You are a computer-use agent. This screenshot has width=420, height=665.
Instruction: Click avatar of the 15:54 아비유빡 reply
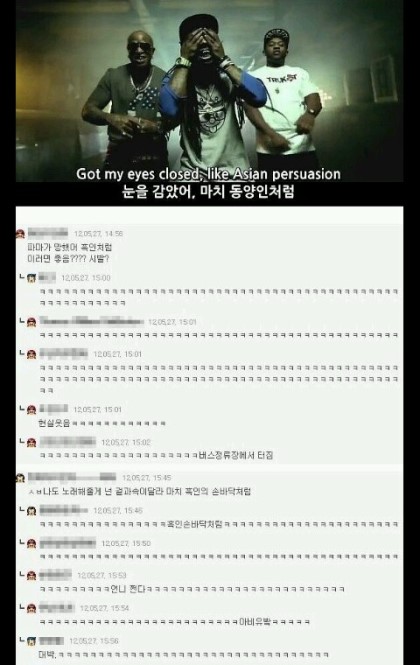point(31,609)
